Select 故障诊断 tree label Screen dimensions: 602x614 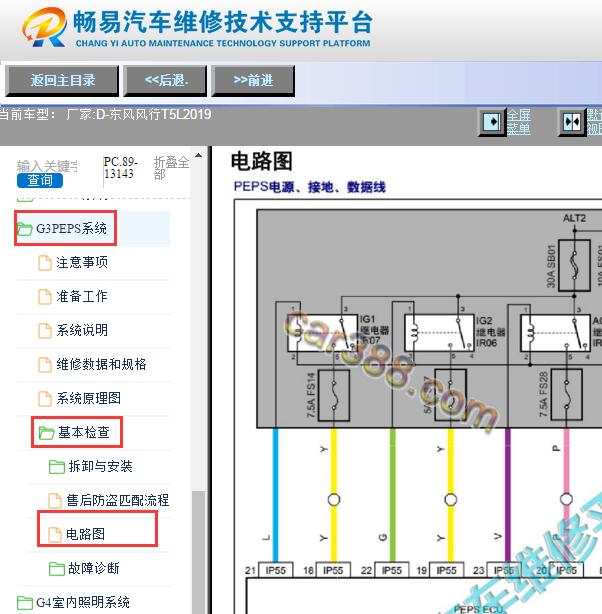94,568
